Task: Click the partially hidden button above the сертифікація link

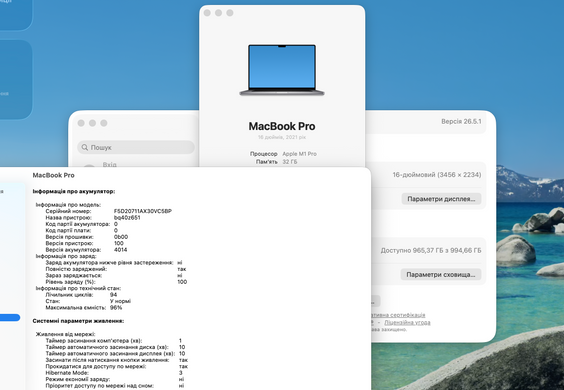Action: [x=376, y=301]
